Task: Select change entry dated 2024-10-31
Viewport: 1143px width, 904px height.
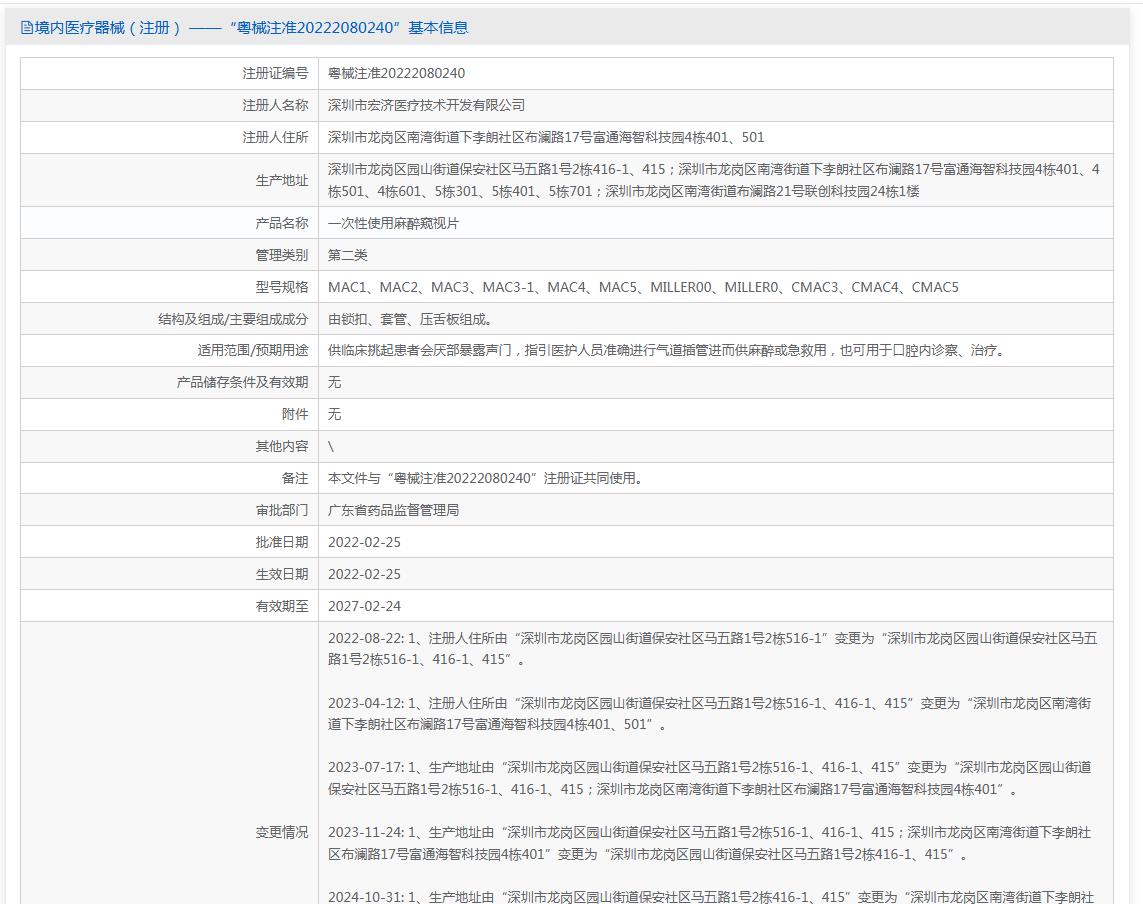Action: tap(711, 897)
